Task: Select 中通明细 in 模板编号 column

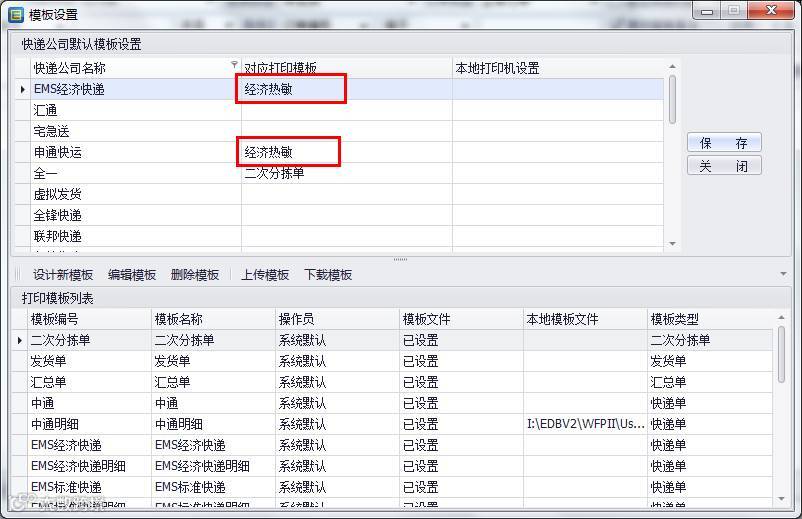Action: coord(90,424)
